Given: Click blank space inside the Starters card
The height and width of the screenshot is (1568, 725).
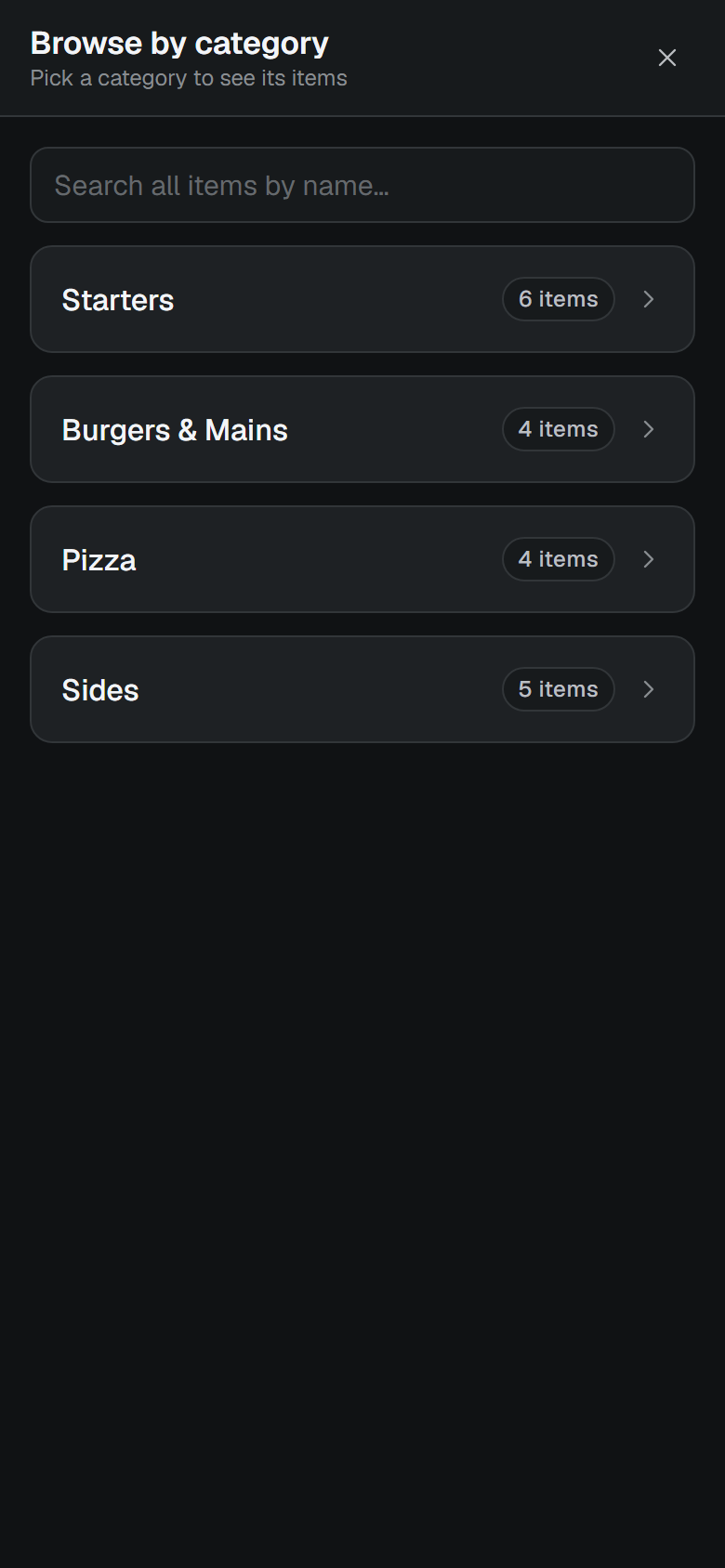Looking at the screenshot, I should coord(335,299).
